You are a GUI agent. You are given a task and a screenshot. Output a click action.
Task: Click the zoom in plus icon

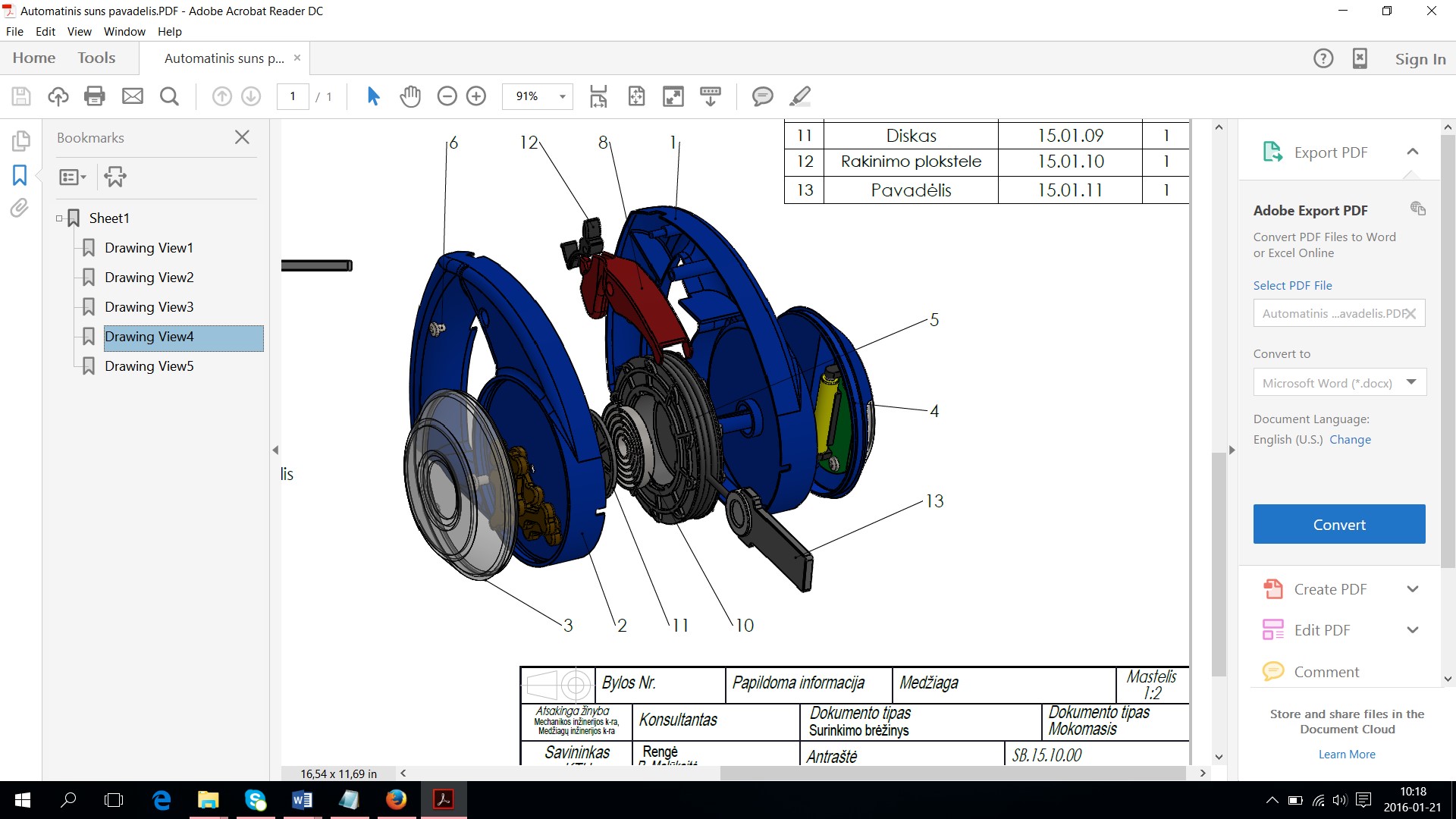[476, 96]
